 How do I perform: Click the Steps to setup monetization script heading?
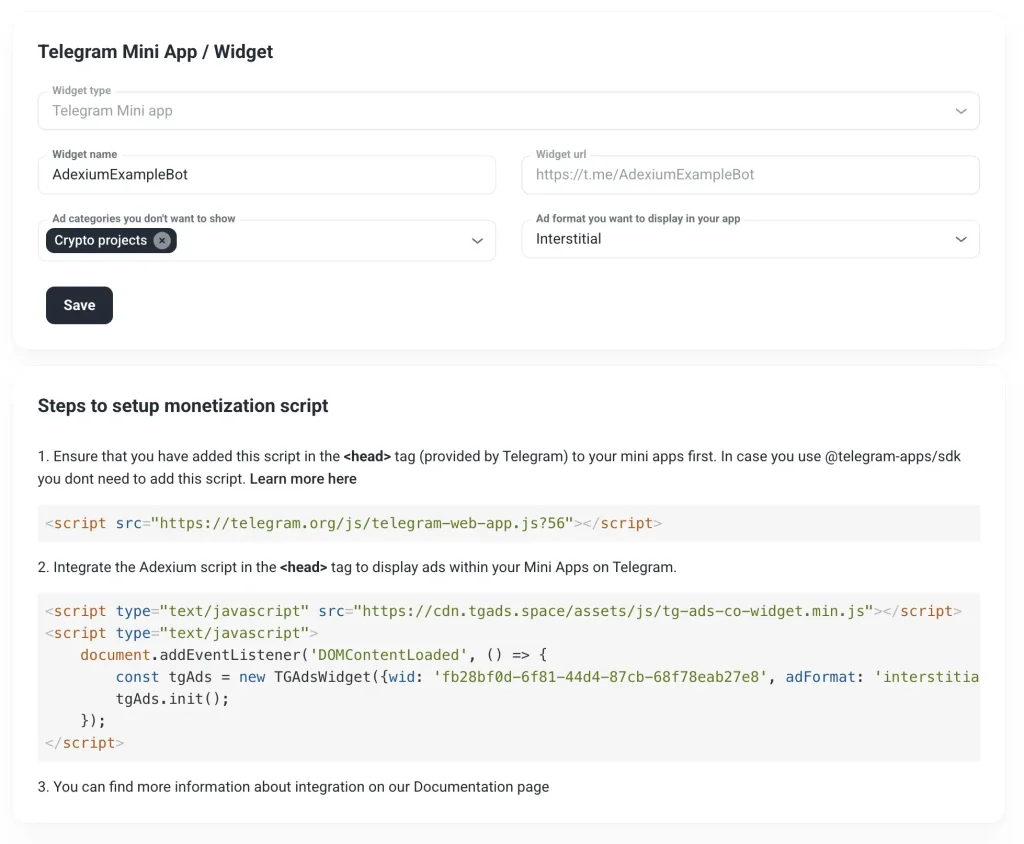(183, 406)
